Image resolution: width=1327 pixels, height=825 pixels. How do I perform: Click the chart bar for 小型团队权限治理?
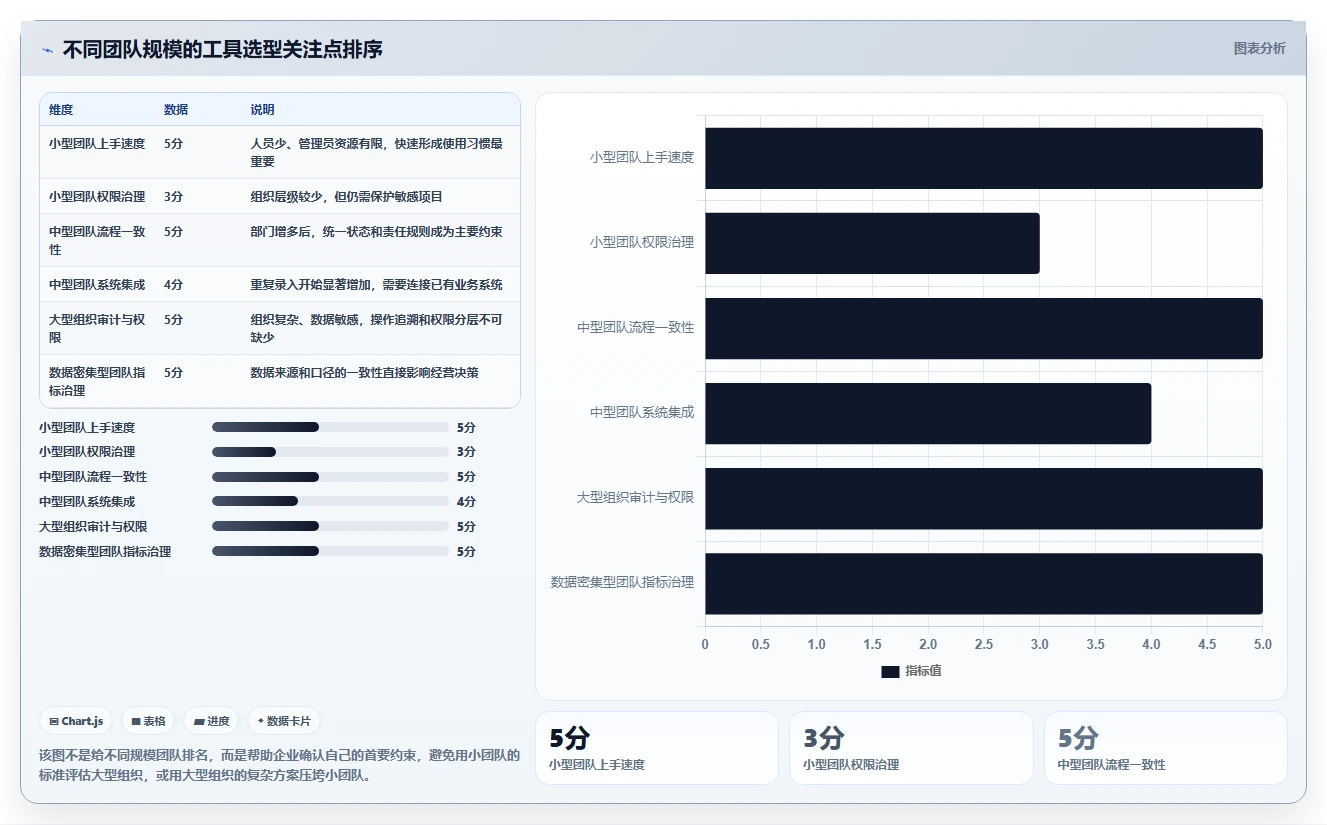coord(872,243)
